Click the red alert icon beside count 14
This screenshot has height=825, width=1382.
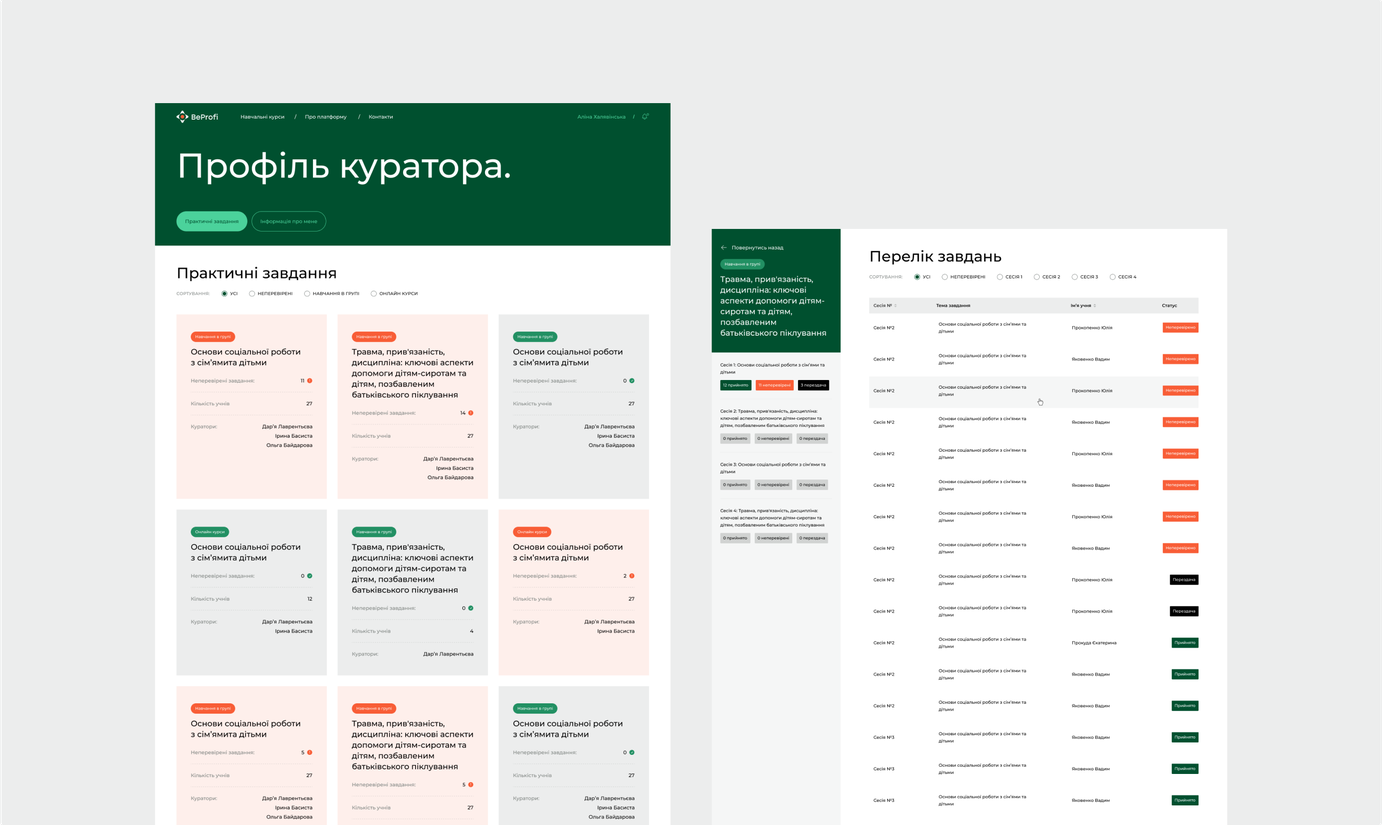(x=471, y=413)
